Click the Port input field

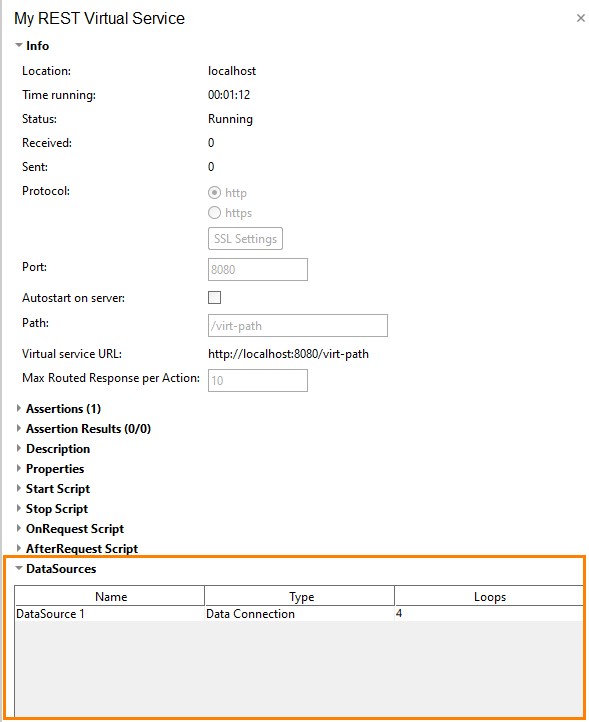click(x=257, y=269)
